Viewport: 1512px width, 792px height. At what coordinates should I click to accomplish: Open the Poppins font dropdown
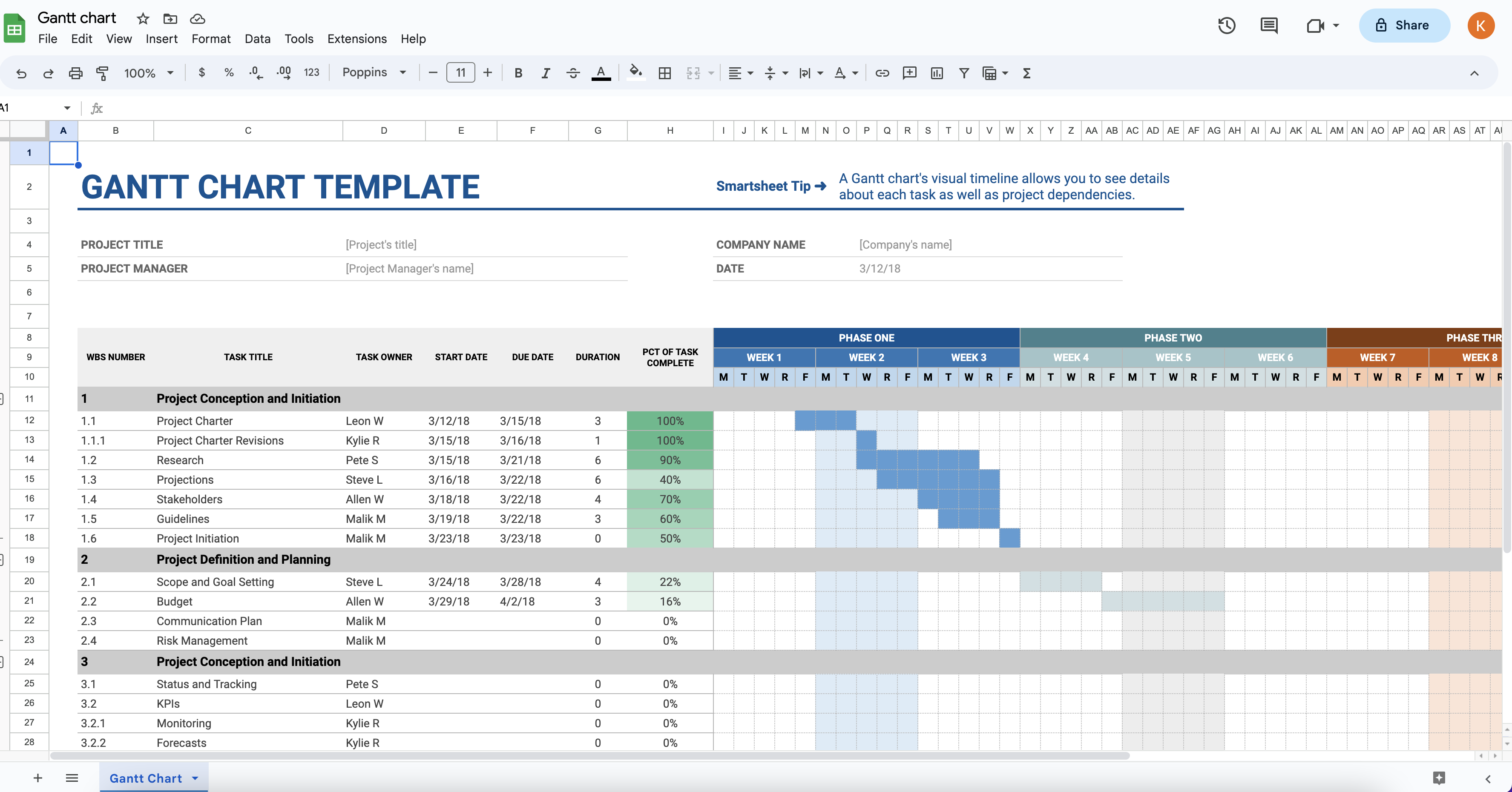[x=374, y=72]
